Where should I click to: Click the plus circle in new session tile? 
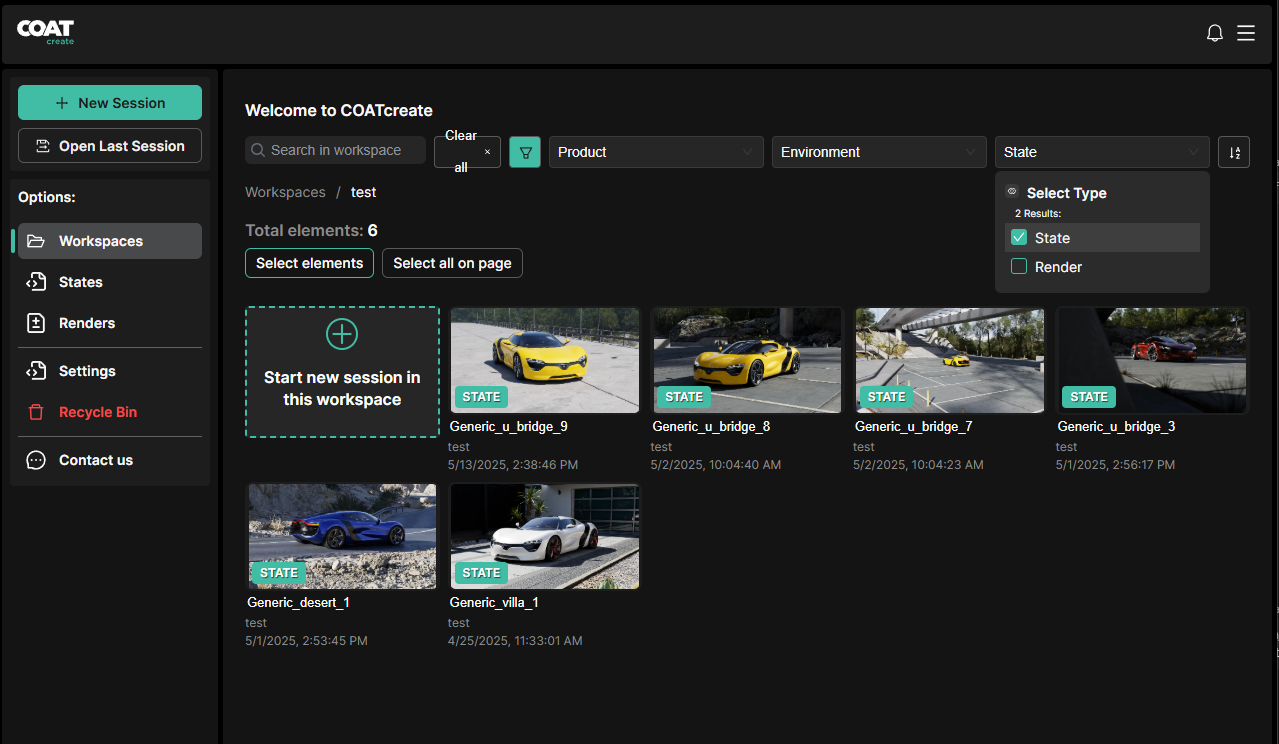click(342, 334)
